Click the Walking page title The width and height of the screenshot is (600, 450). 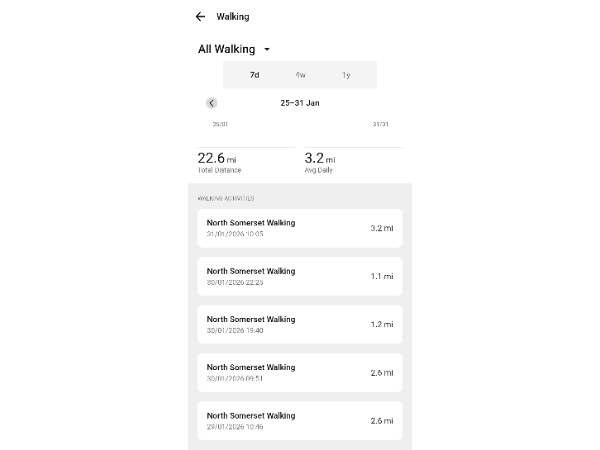233,17
